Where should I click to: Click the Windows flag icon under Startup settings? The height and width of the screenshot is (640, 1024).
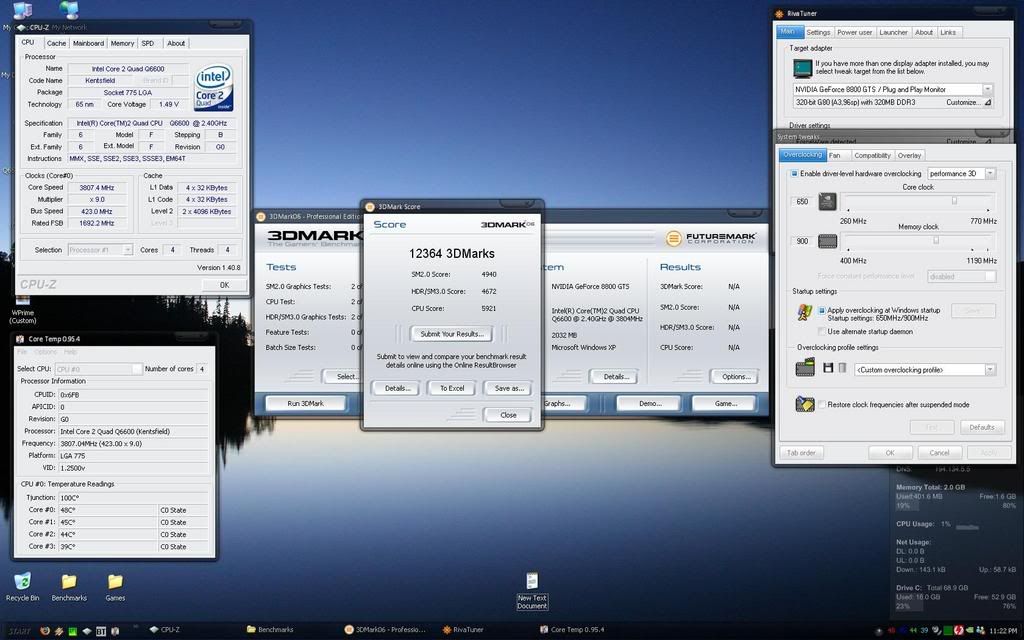pos(805,313)
